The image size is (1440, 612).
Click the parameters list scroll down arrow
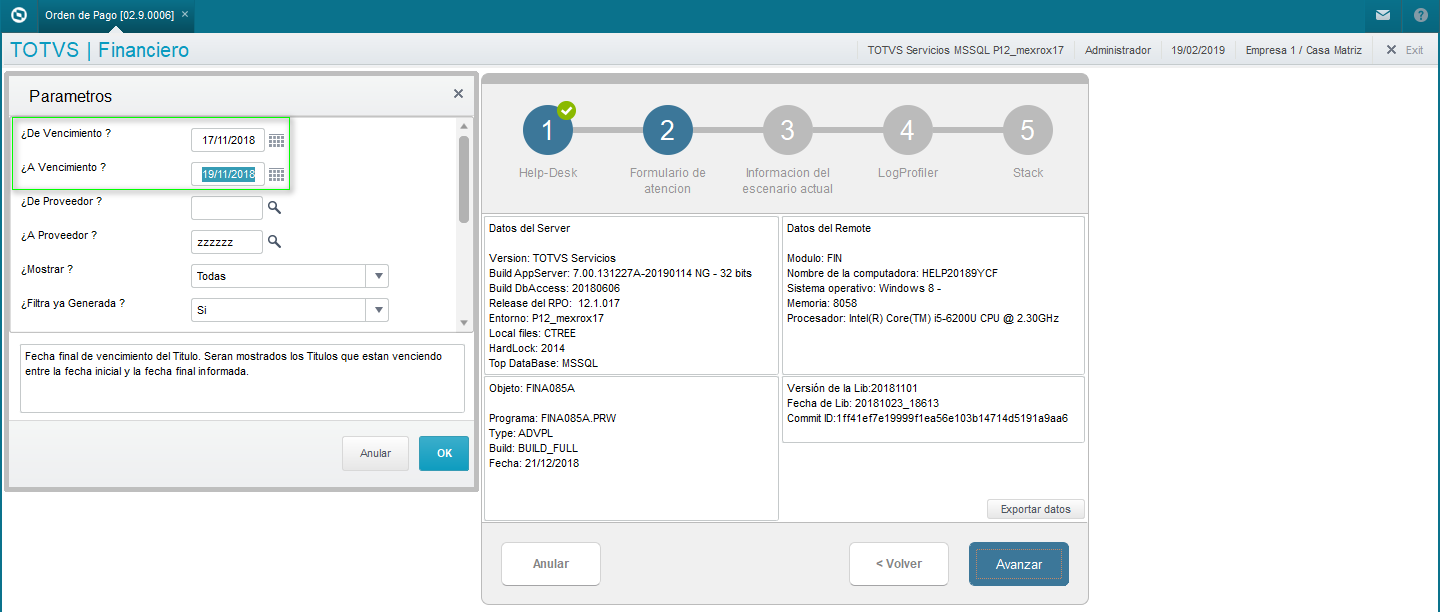click(x=463, y=323)
